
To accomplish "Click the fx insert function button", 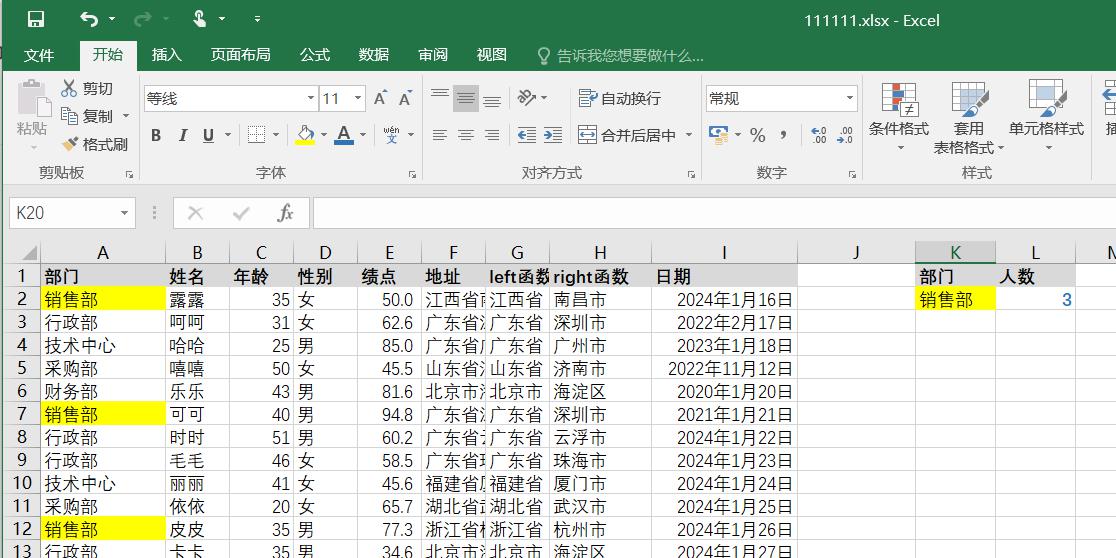I will coord(285,213).
